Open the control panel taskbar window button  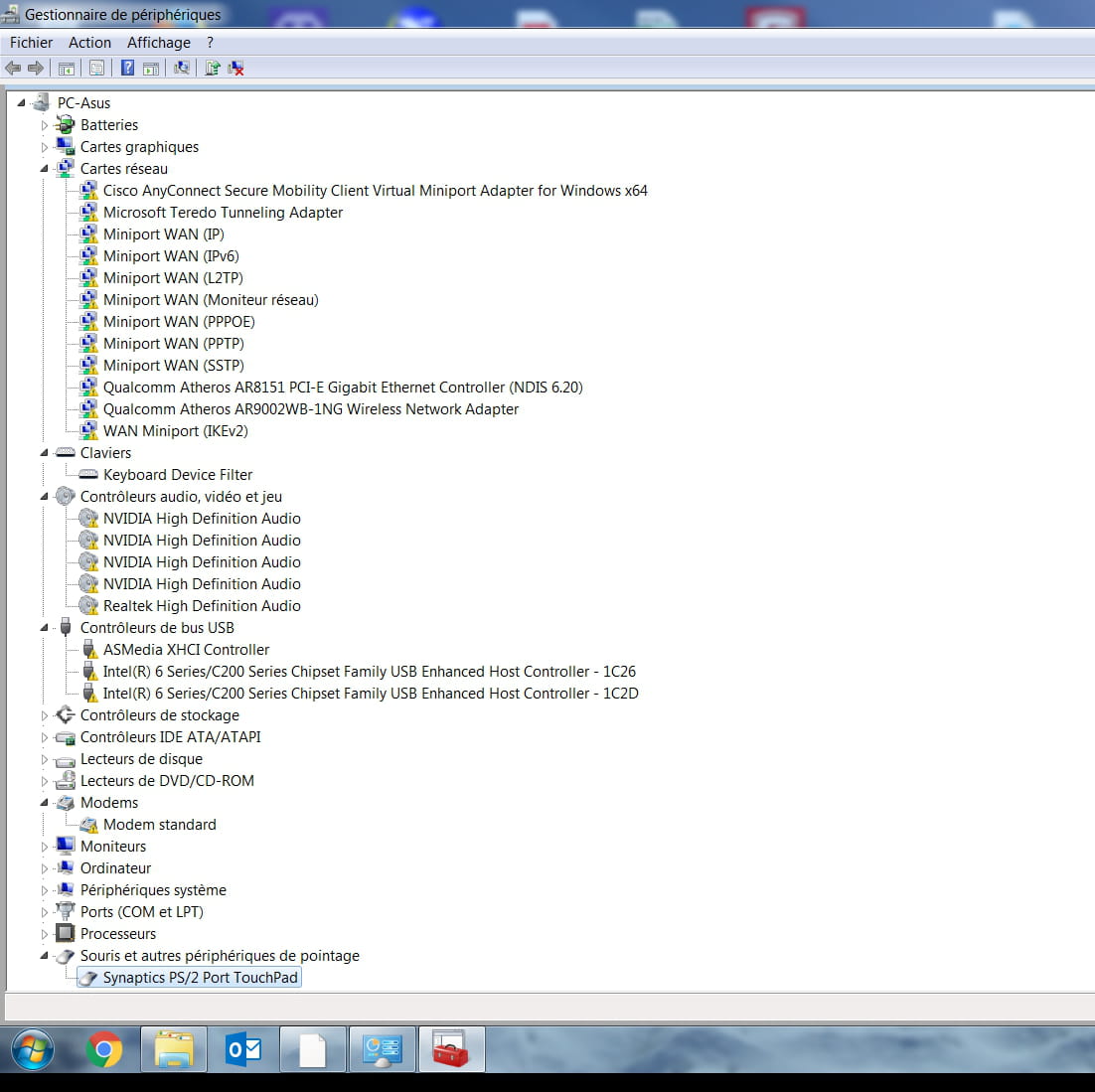[x=382, y=1049]
